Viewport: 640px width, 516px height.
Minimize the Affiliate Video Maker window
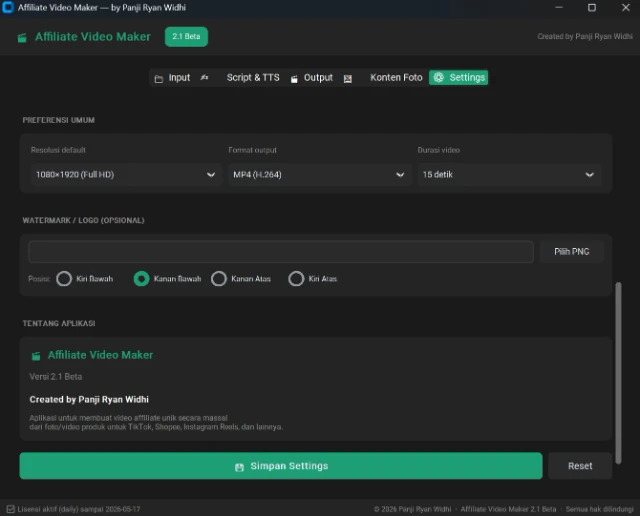tap(559, 7)
